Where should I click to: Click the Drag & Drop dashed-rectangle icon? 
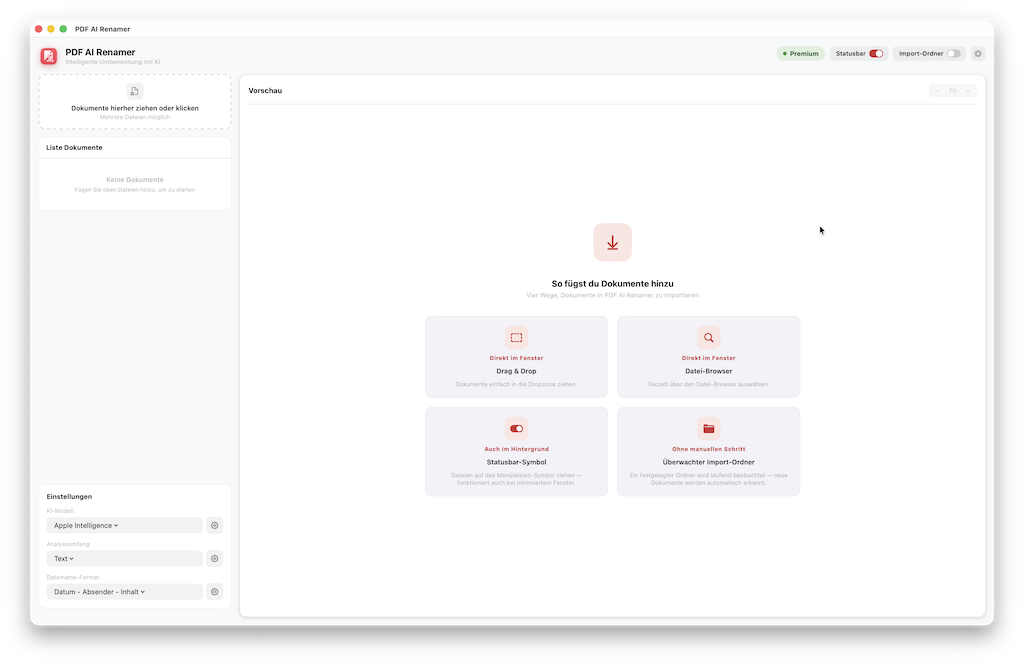pyautogui.click(x=517, y=338)
